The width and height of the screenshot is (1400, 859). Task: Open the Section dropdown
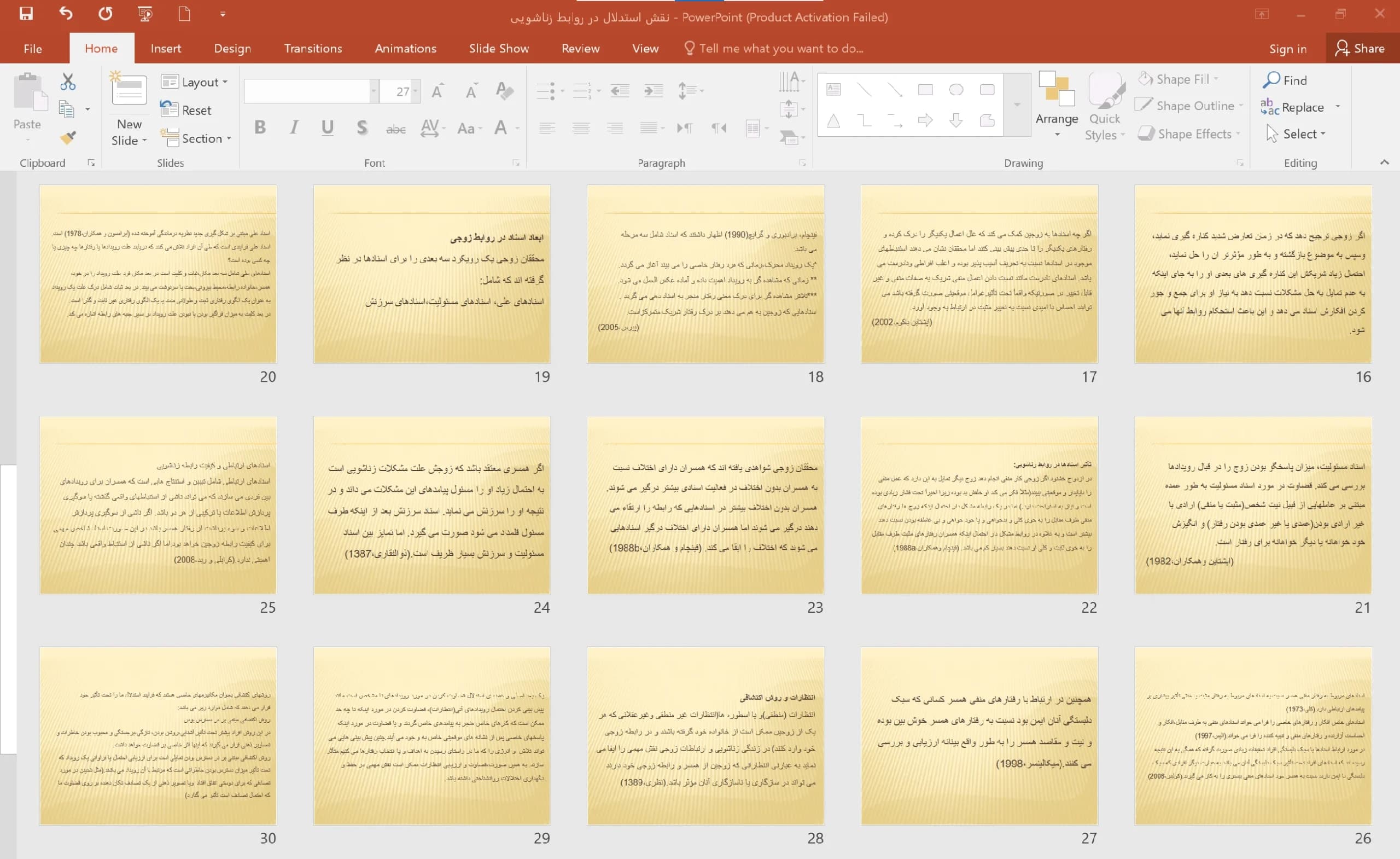coord(196,138)
